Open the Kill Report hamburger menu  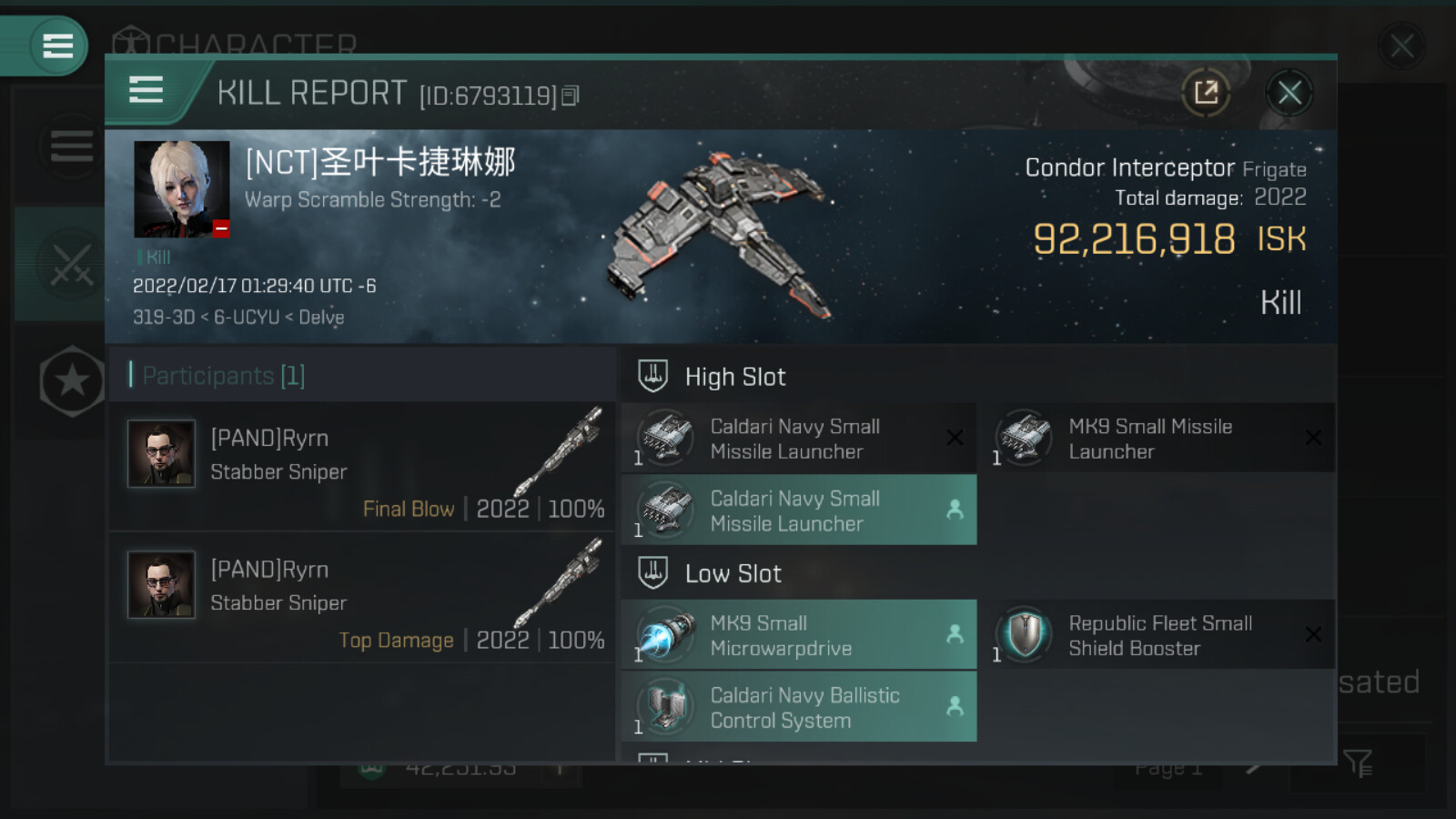click(x=147, y=90)
